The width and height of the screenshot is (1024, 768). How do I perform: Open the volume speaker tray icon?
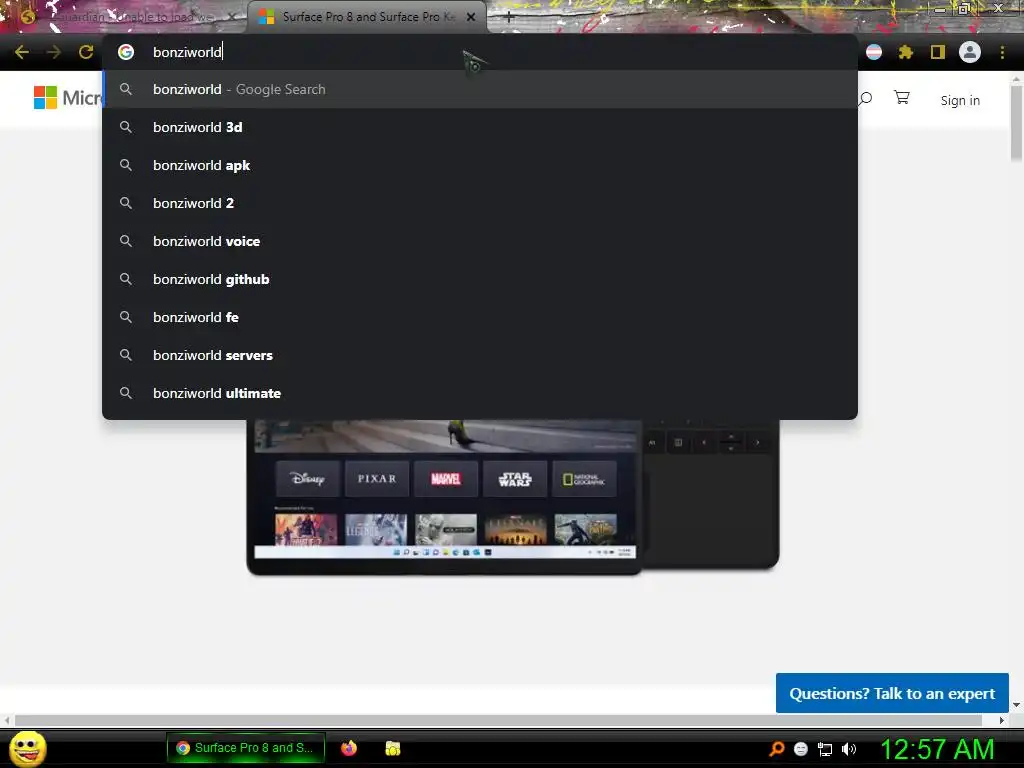pos(848,749)
